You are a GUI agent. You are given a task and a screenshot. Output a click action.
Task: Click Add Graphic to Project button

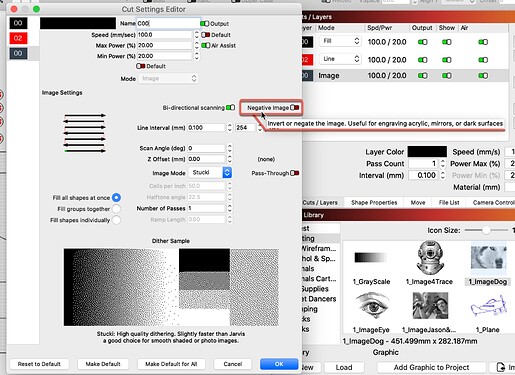[431, 367]
